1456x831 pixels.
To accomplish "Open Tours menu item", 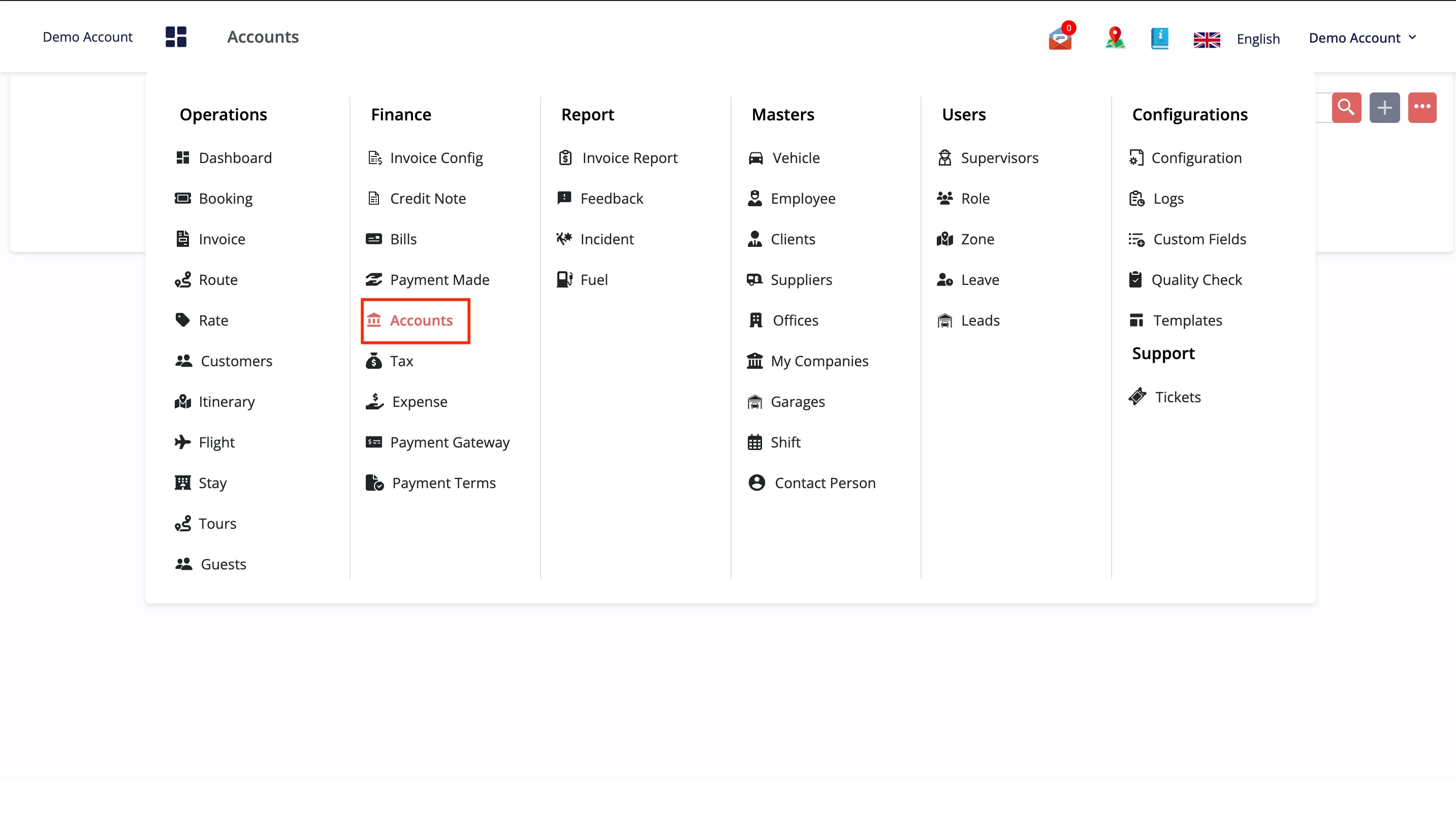I will [x=205, y=523].
